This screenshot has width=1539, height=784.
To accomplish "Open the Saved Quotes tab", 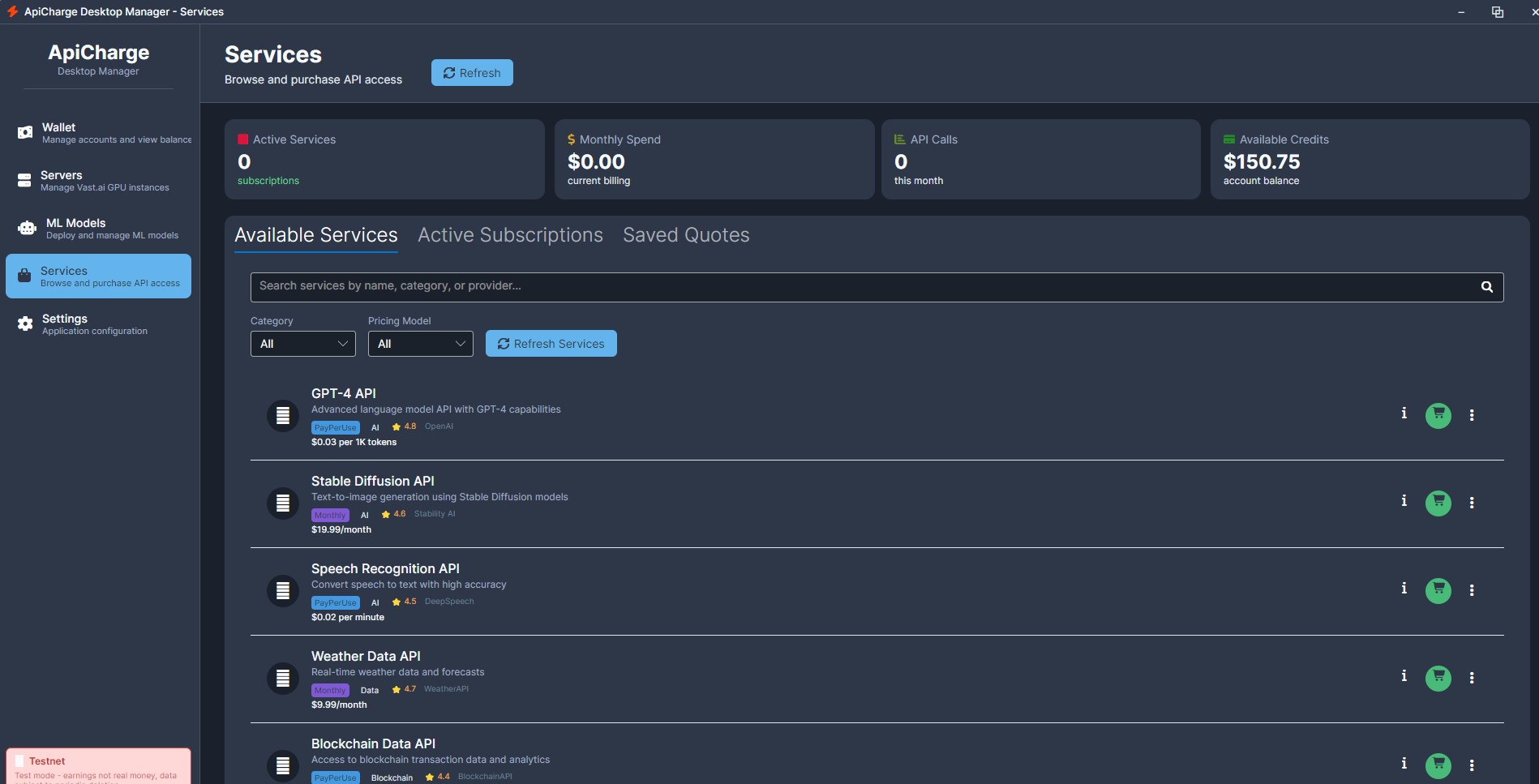I will (x=686, y=235).
